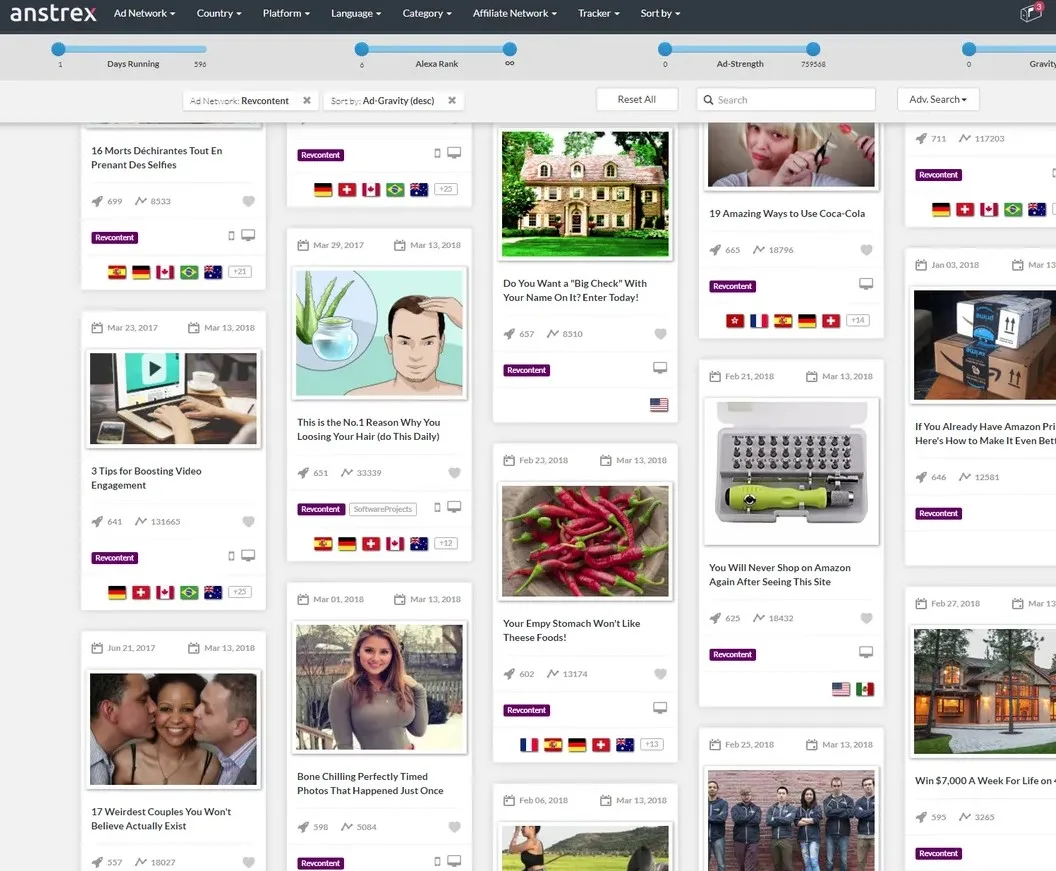The height and width of the screenshot is (871, 1056).
Task: Favorite the 19 Amazing Ways Coca-Cola ad
Action: click(x=867, y=250)
